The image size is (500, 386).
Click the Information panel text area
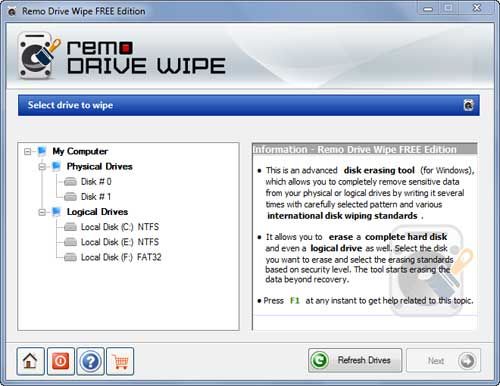pyautogui.click(x=365, y=237)
